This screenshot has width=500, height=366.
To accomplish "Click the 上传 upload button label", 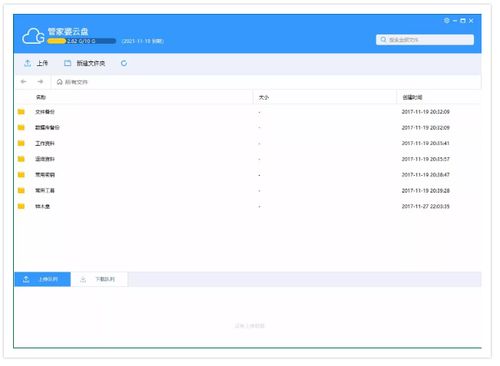I will point(42,63).
